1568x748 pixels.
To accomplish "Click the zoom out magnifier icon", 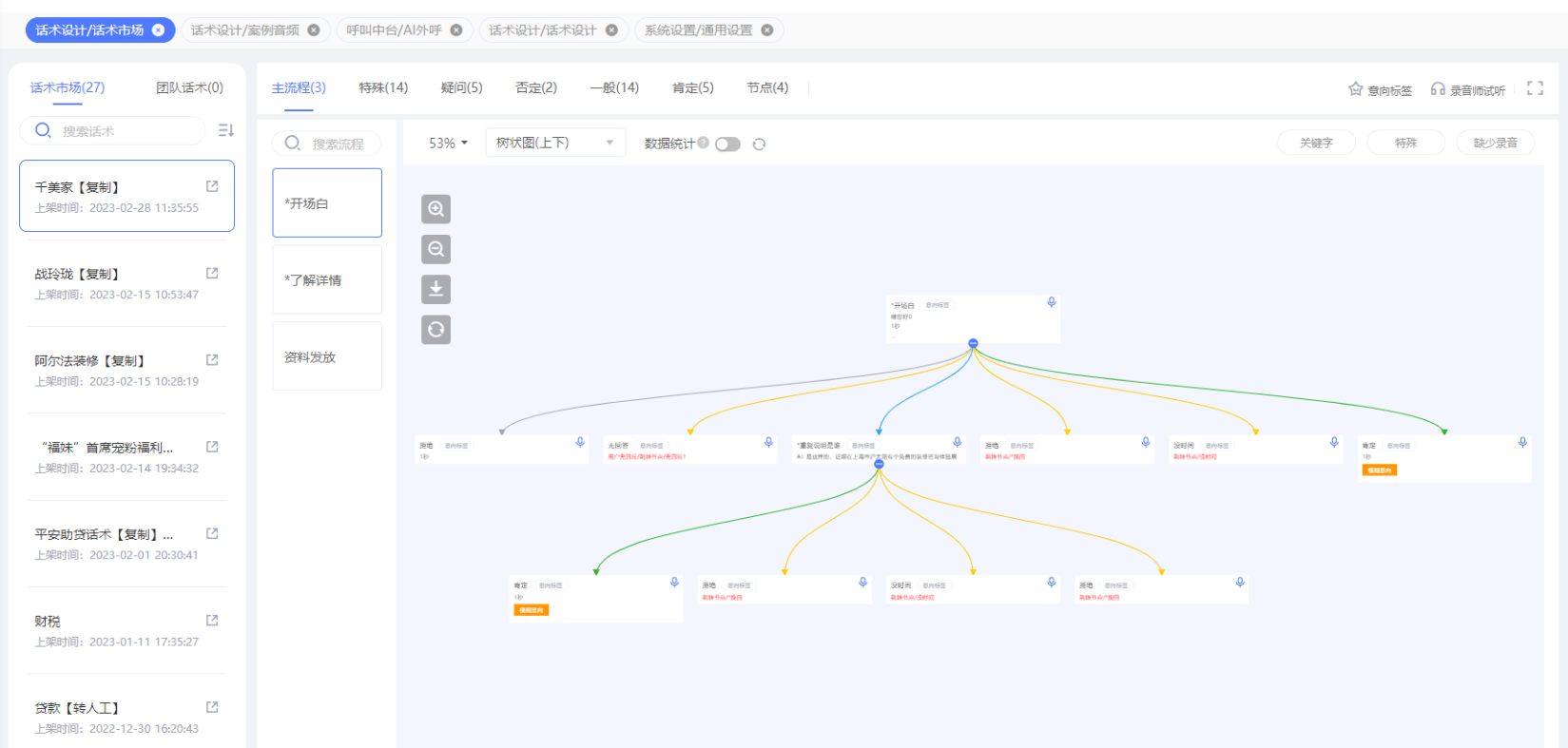I will point(436,249).
